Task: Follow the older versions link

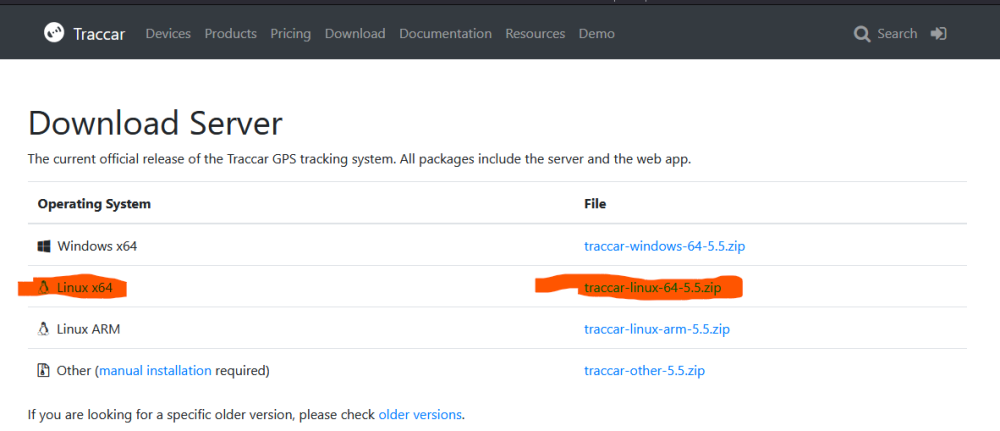Action: coord(420,414)
